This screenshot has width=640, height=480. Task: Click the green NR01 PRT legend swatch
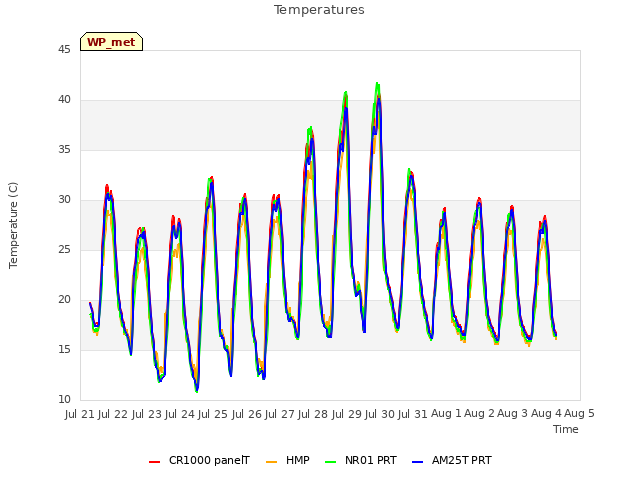coord(331,462)
